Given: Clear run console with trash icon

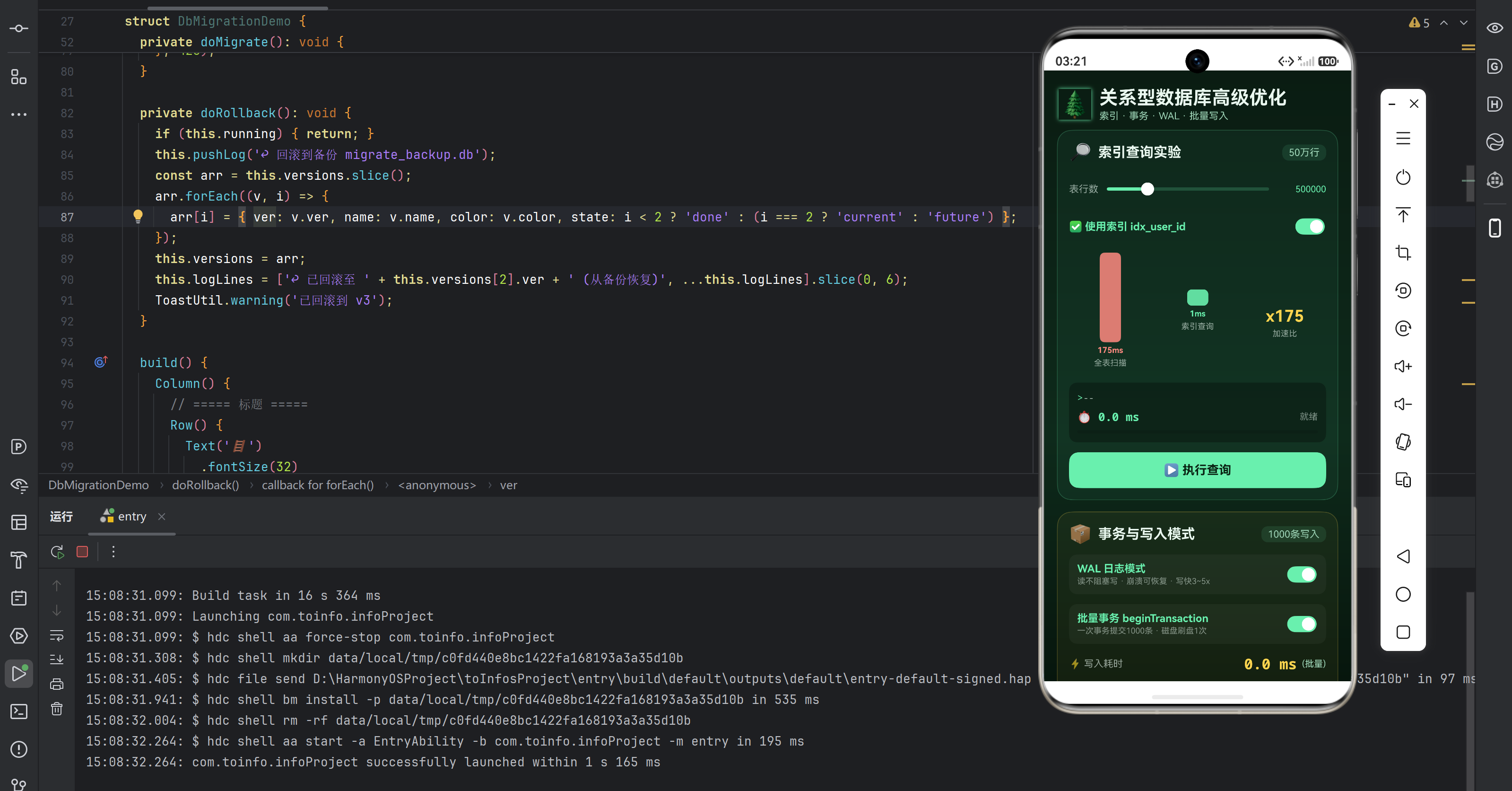Looking at the screenshot, I should pyautogui.click(x=56, y=709).
